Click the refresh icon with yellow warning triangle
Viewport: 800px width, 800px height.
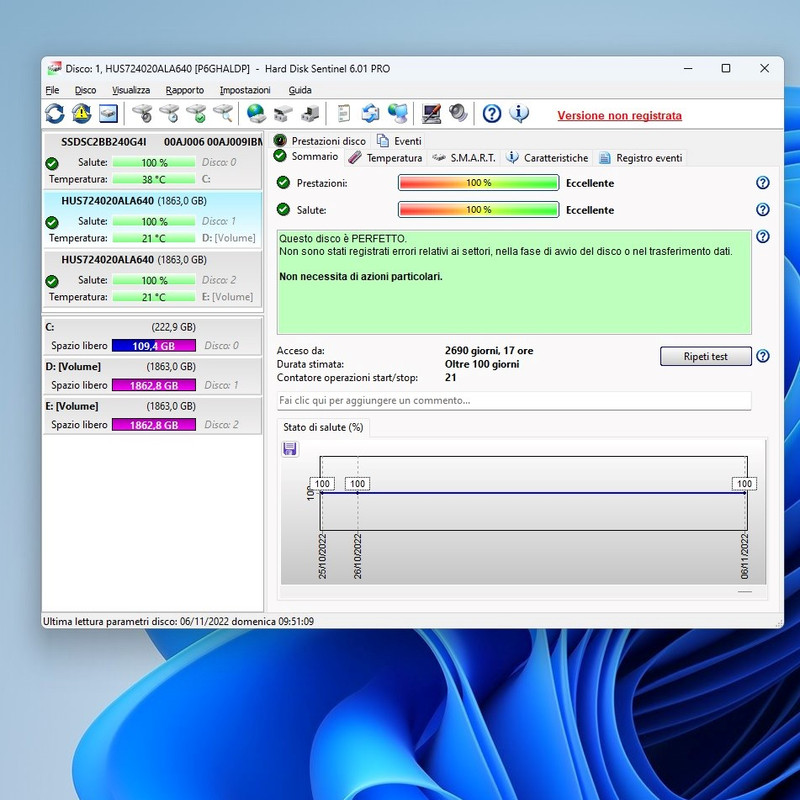click(81, 113)
